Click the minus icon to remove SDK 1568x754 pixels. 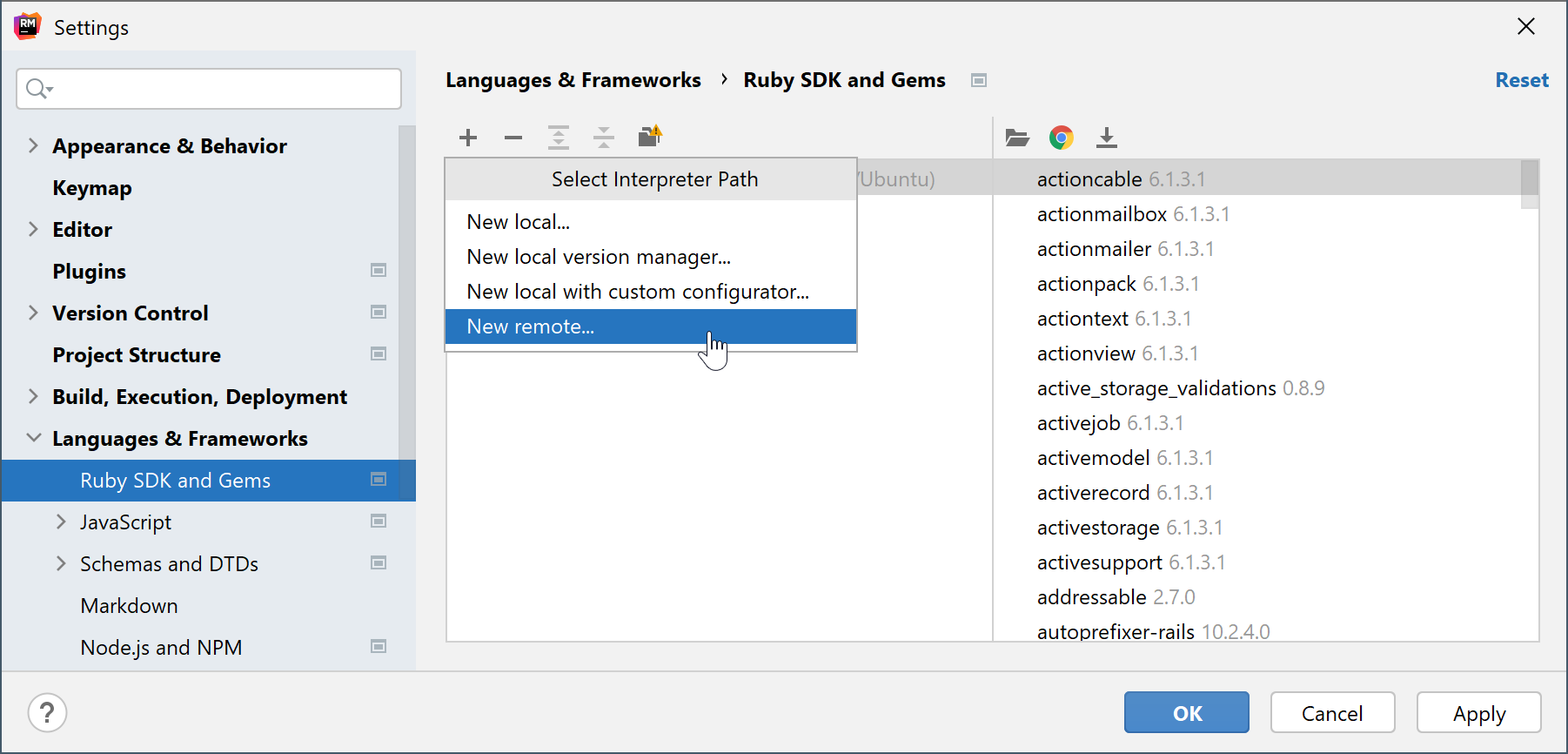513,138
